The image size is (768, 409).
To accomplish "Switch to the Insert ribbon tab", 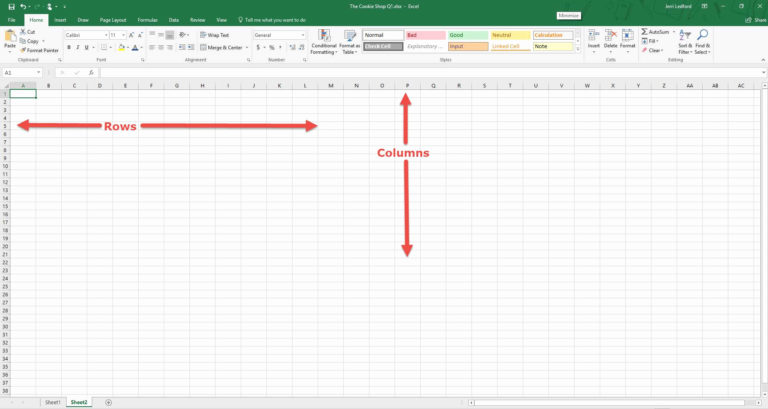I will point(60,20).
